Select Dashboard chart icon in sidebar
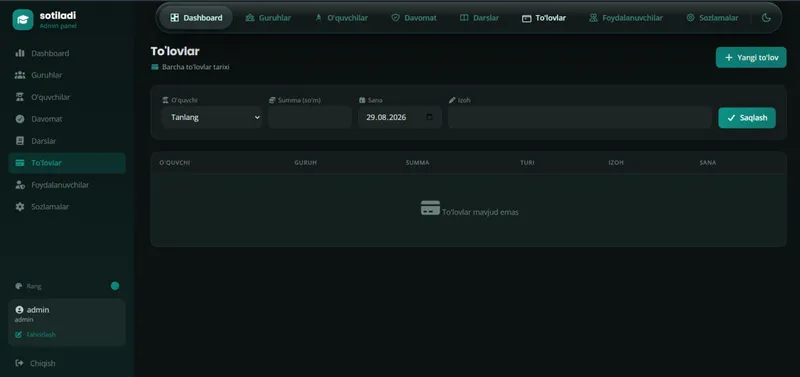The image size is (800, 377). pyautogui.click(x=20, y=53)
